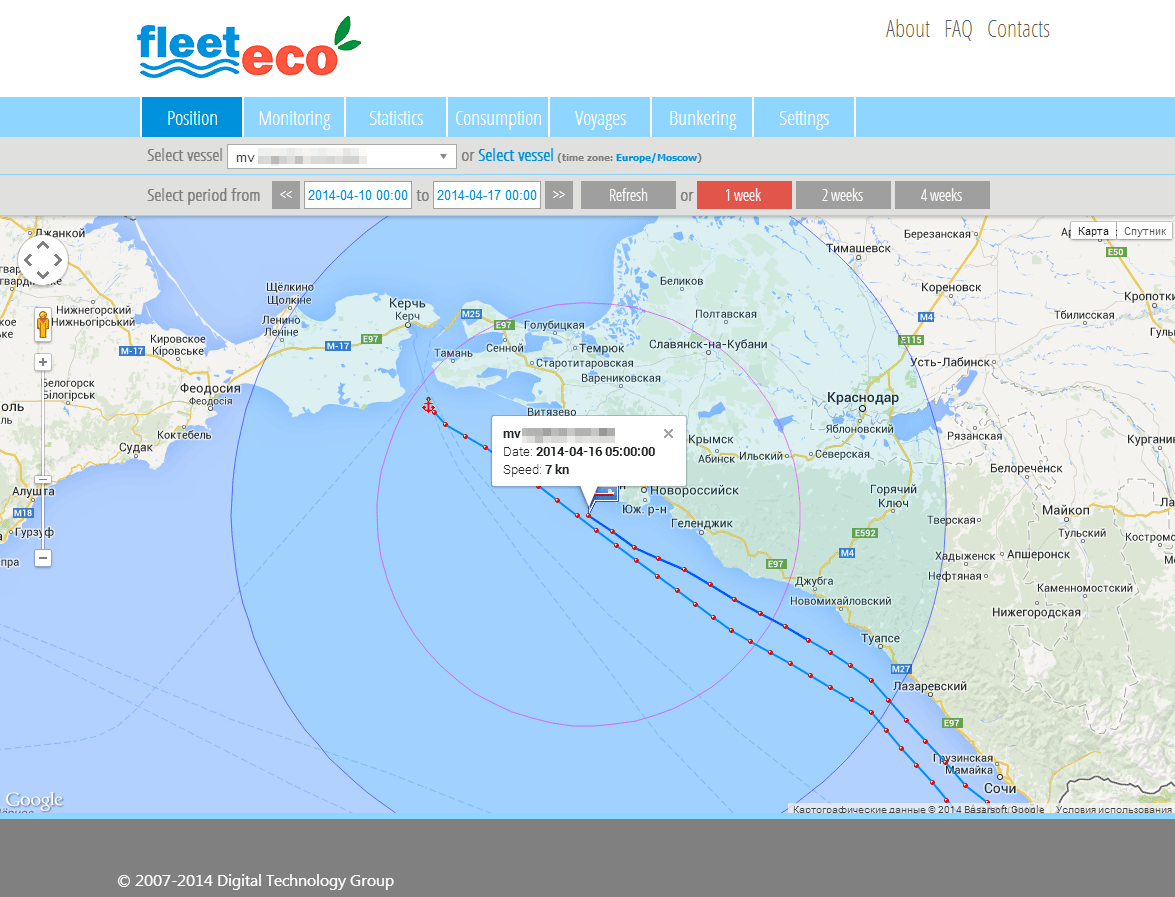The height and width of the screenshot is (897, 1175).
Task: Open the About page link
Action: tap(907, 29)
